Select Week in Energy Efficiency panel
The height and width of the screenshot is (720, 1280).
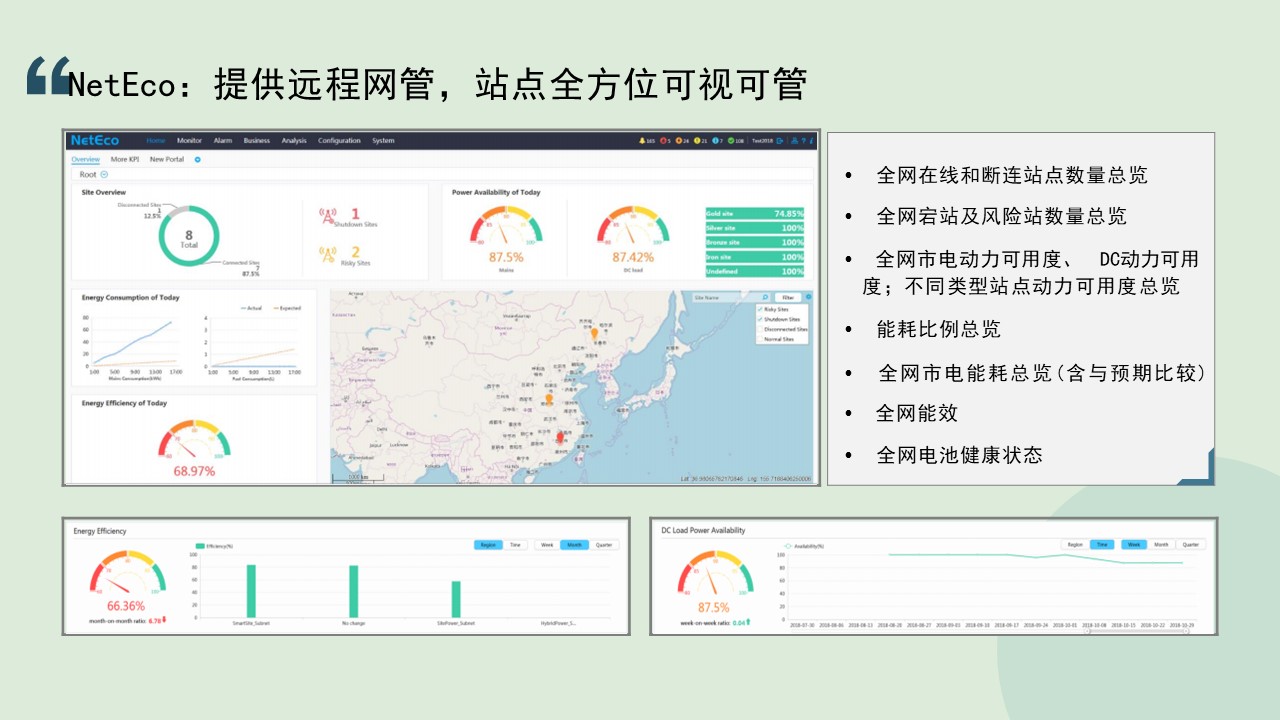[x=547, y=545]
